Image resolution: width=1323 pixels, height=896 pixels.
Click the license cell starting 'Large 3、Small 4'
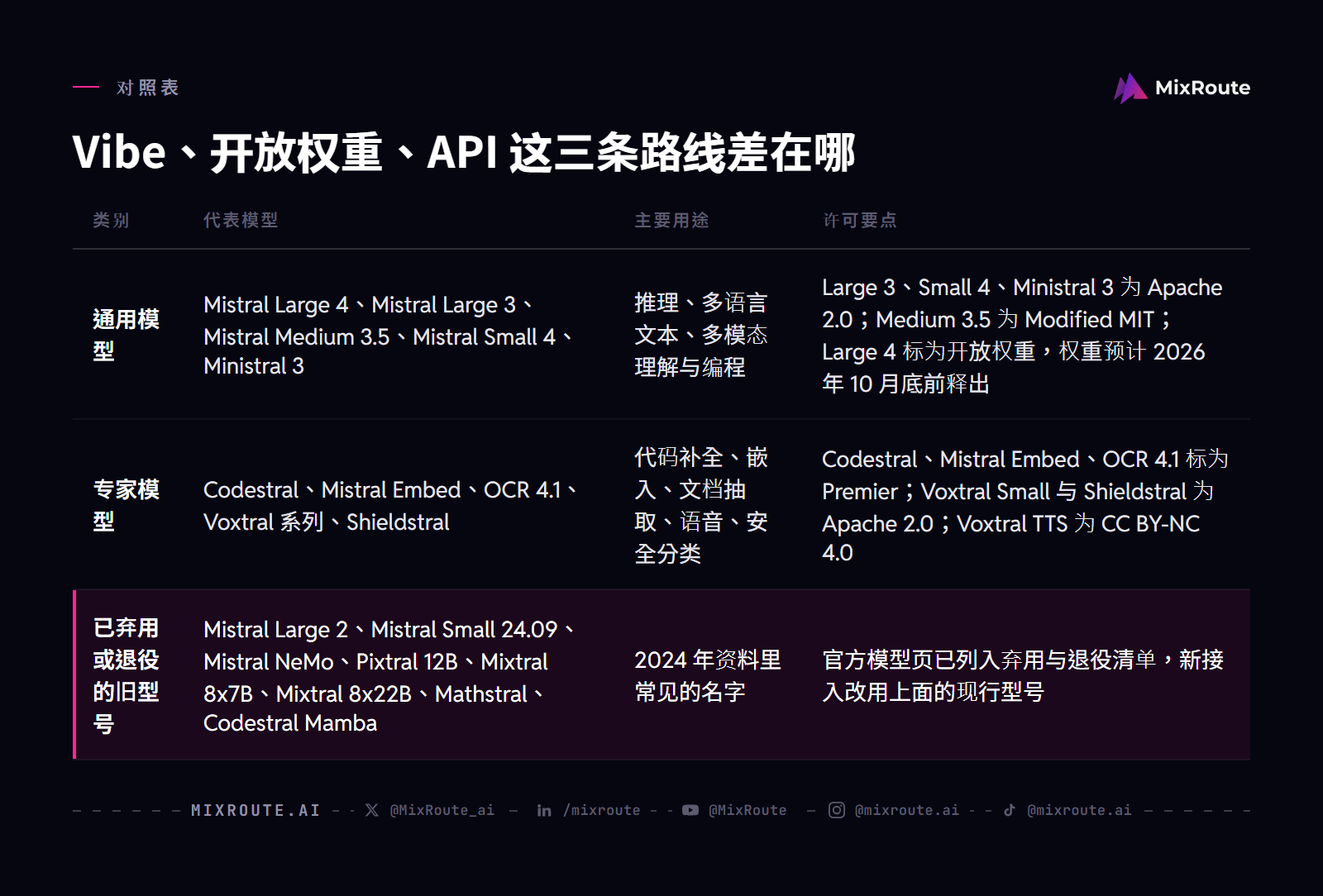(x=1022, y=335)
